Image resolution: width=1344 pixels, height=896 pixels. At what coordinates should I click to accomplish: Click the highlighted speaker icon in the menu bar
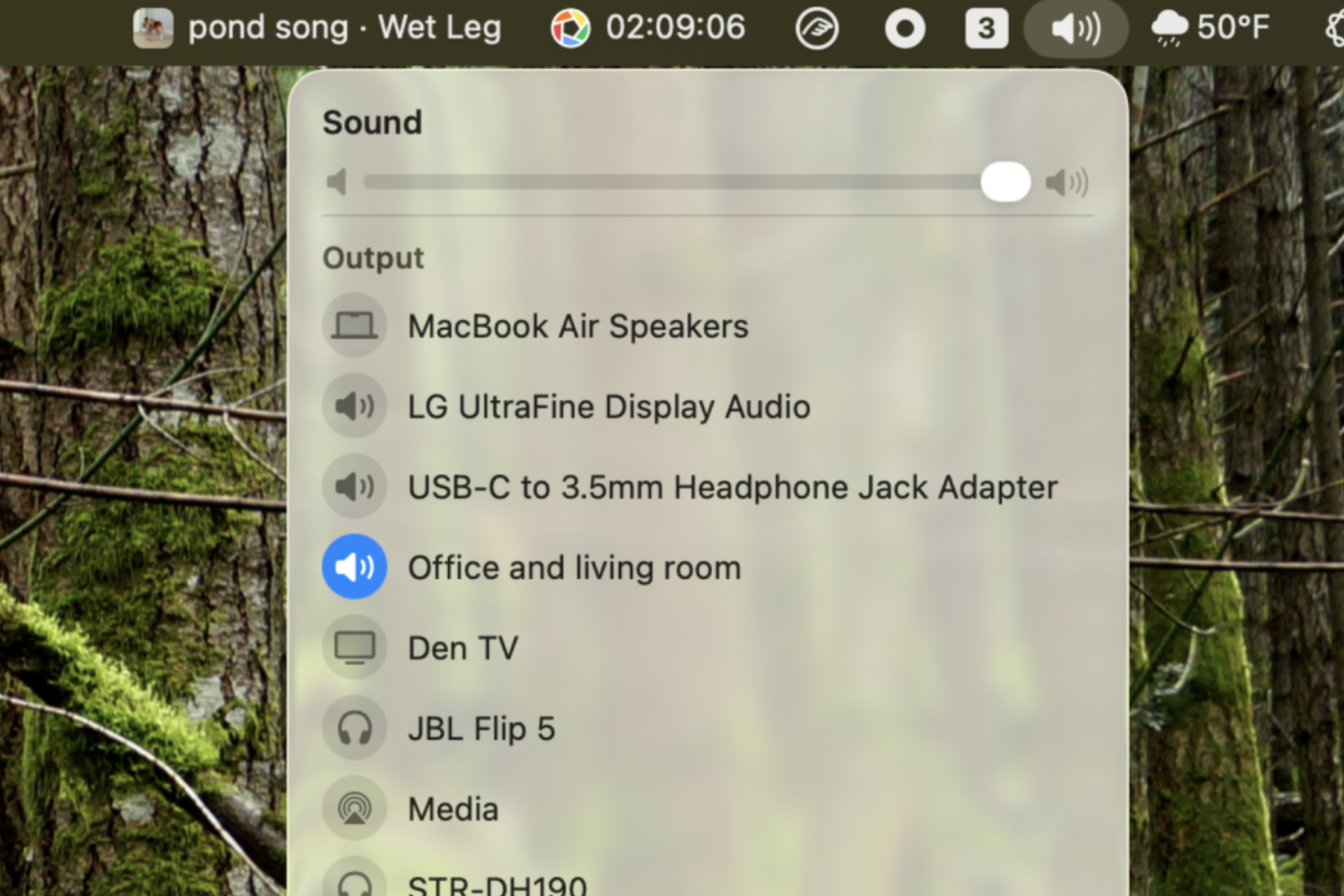coord(1074,28)
